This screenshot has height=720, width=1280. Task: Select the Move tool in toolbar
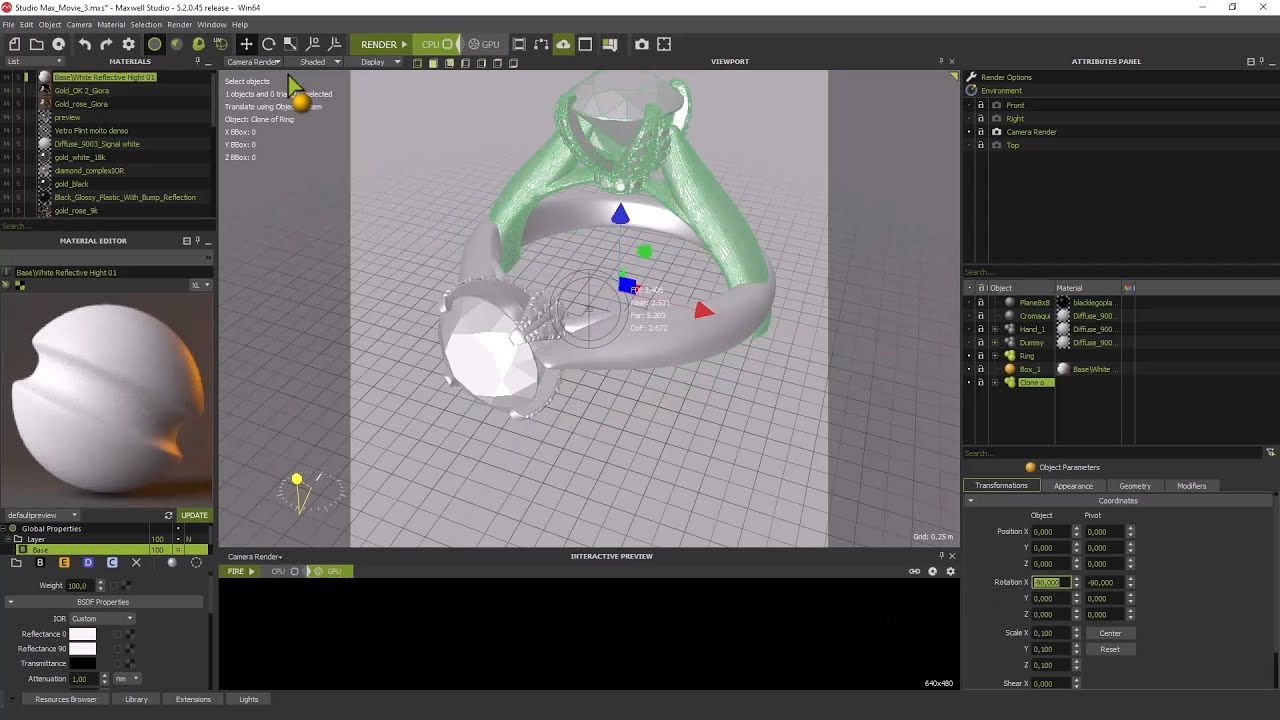click(x=246, y=44)
